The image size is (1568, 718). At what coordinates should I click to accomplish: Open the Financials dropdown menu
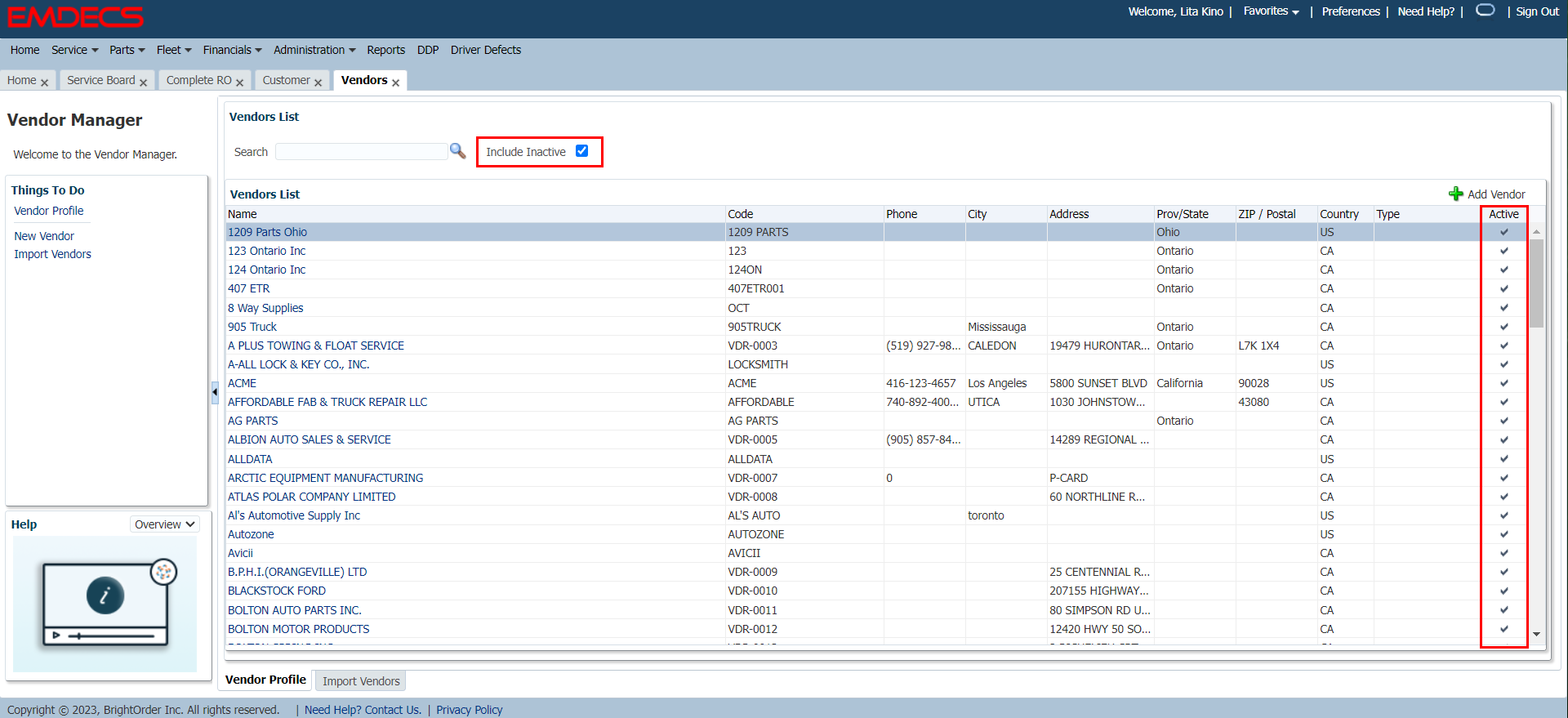232,50
